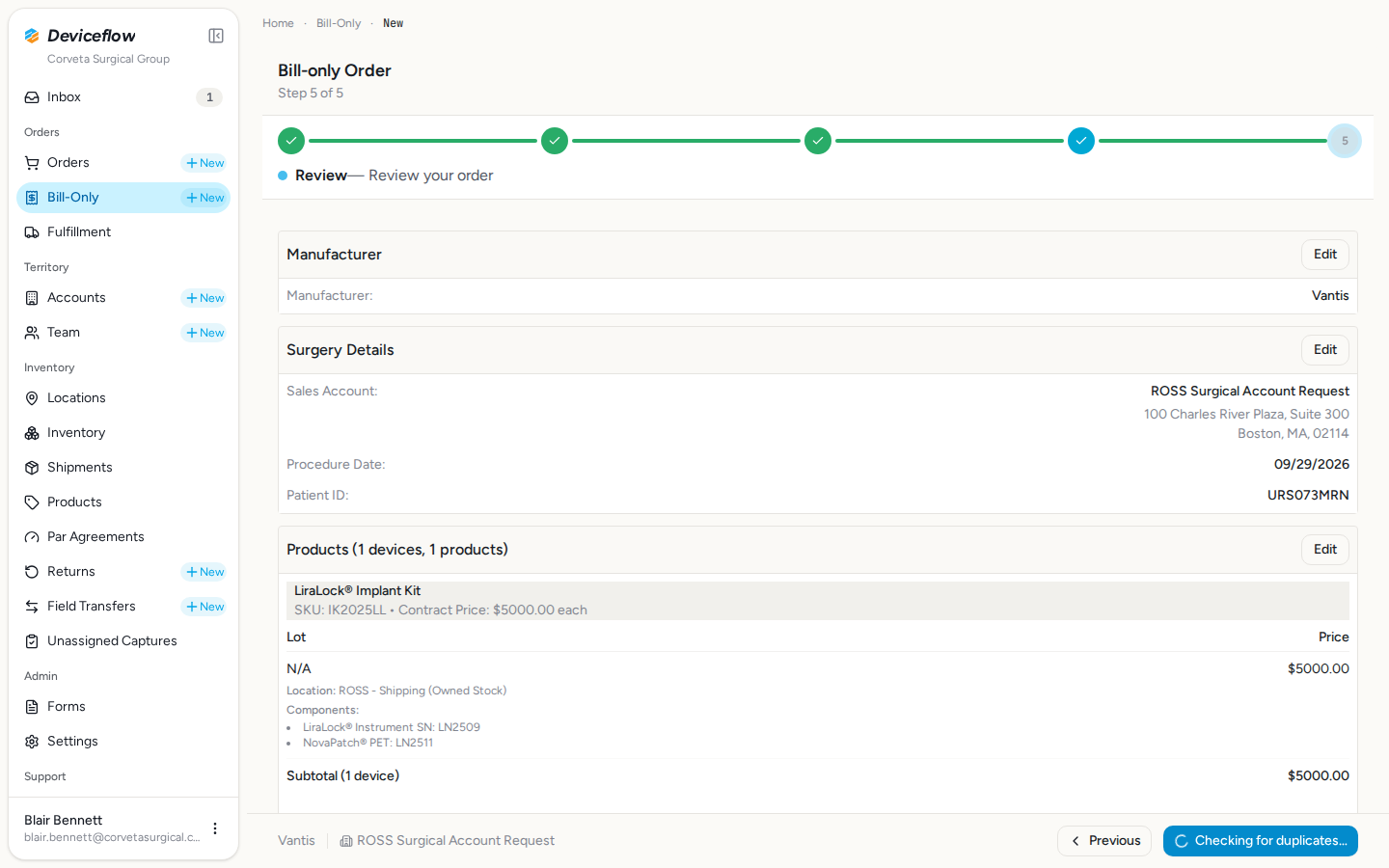Edit the Products section
1389x868 pixels.
pyautogui.click(x=1325, y=550)
